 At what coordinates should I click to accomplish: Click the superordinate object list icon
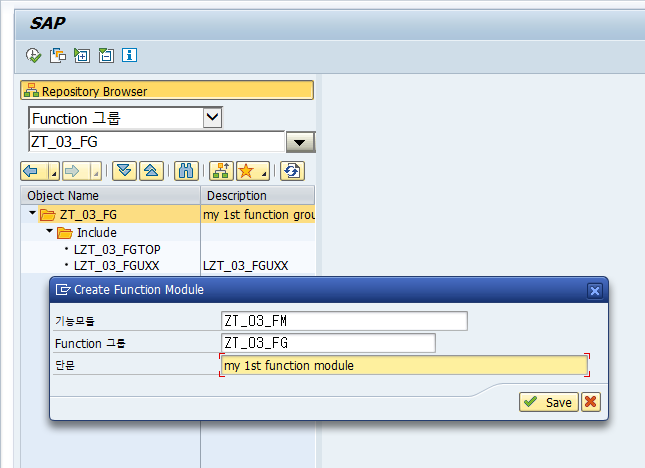point(221,171)
